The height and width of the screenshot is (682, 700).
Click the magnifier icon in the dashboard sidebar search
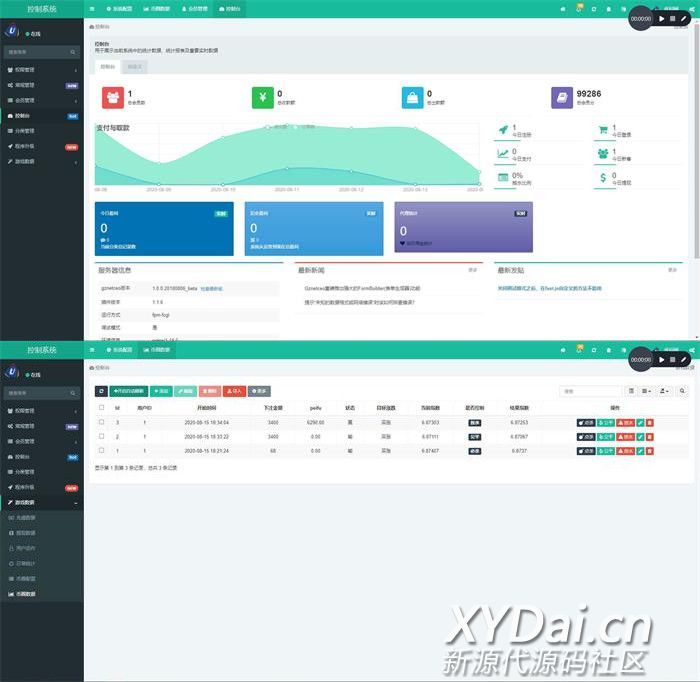[73, 52]
